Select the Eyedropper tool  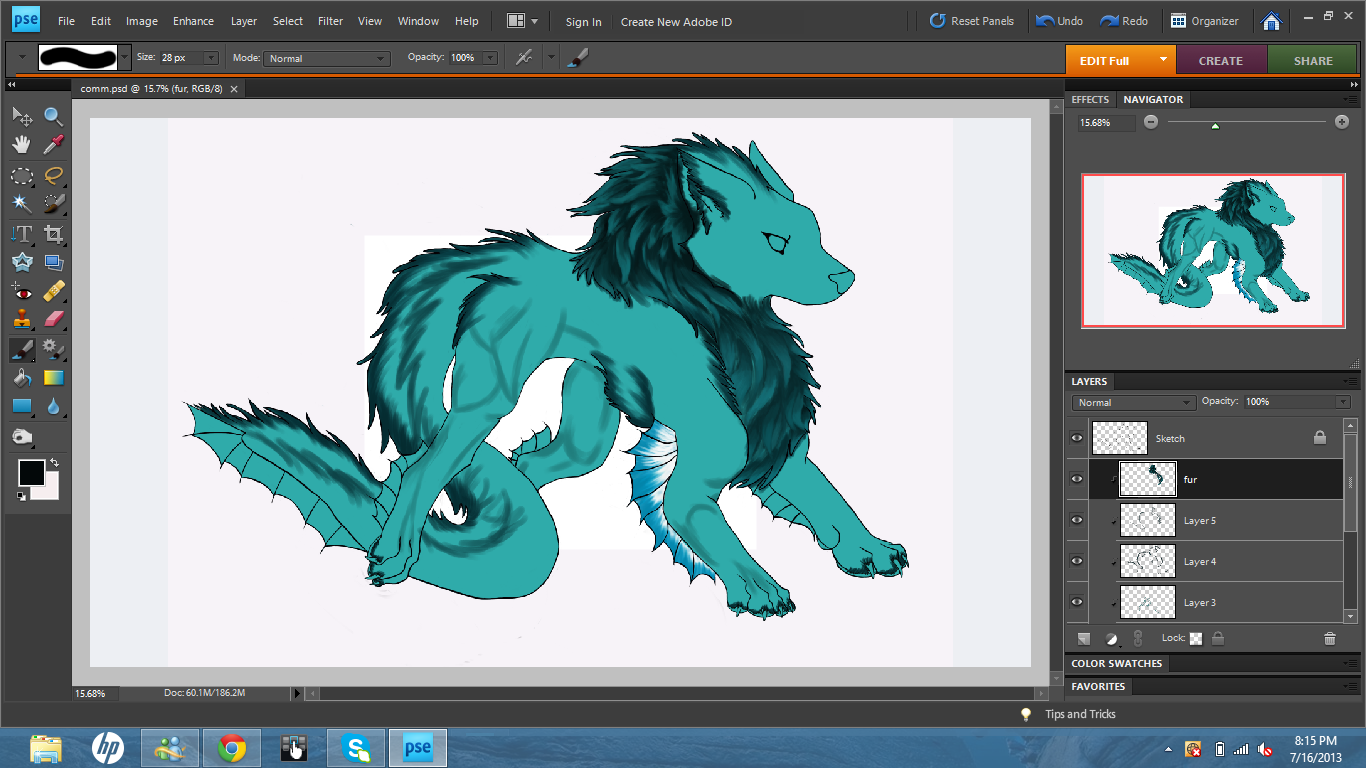click(54, 145)
